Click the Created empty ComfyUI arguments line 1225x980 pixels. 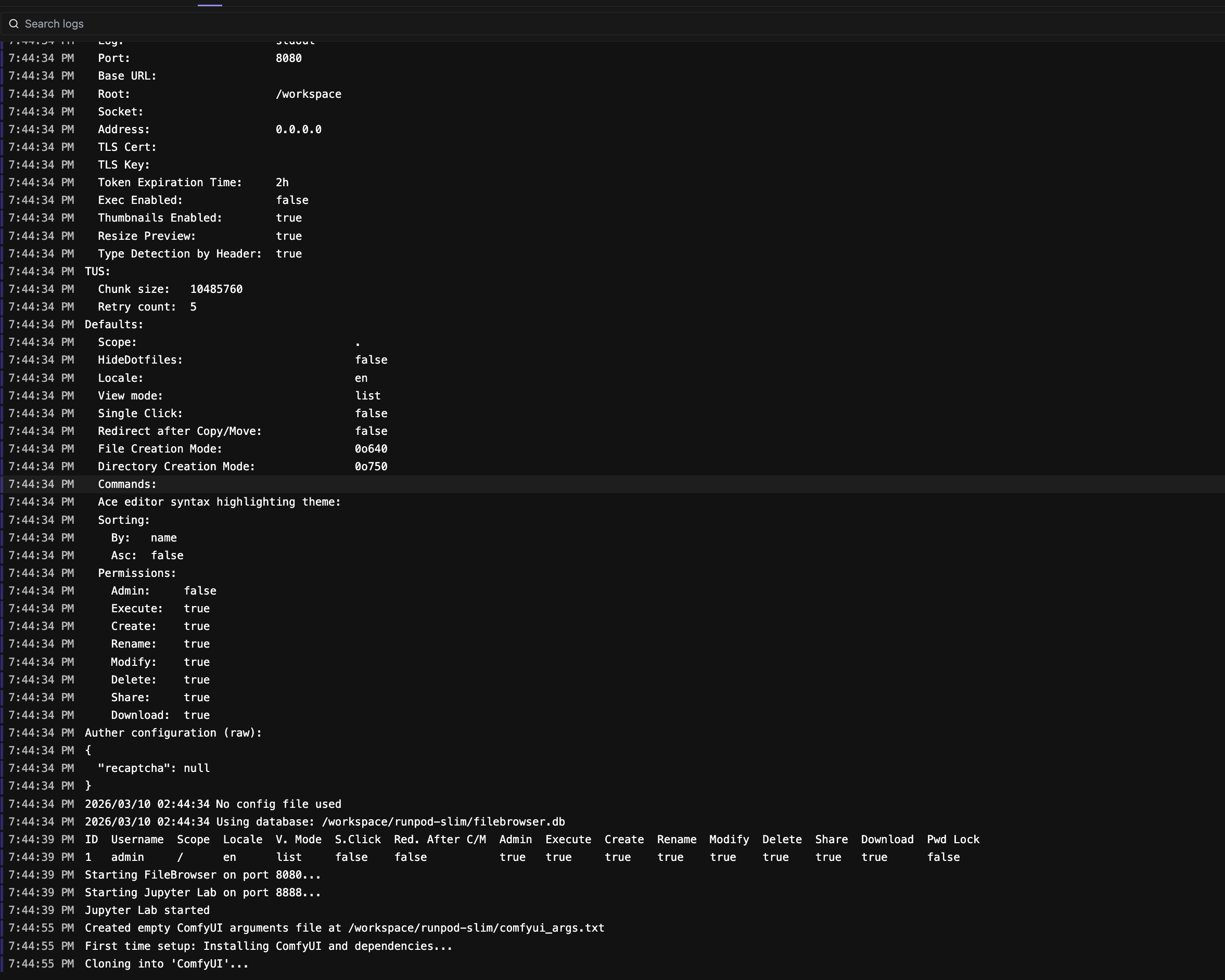[344, 928]
